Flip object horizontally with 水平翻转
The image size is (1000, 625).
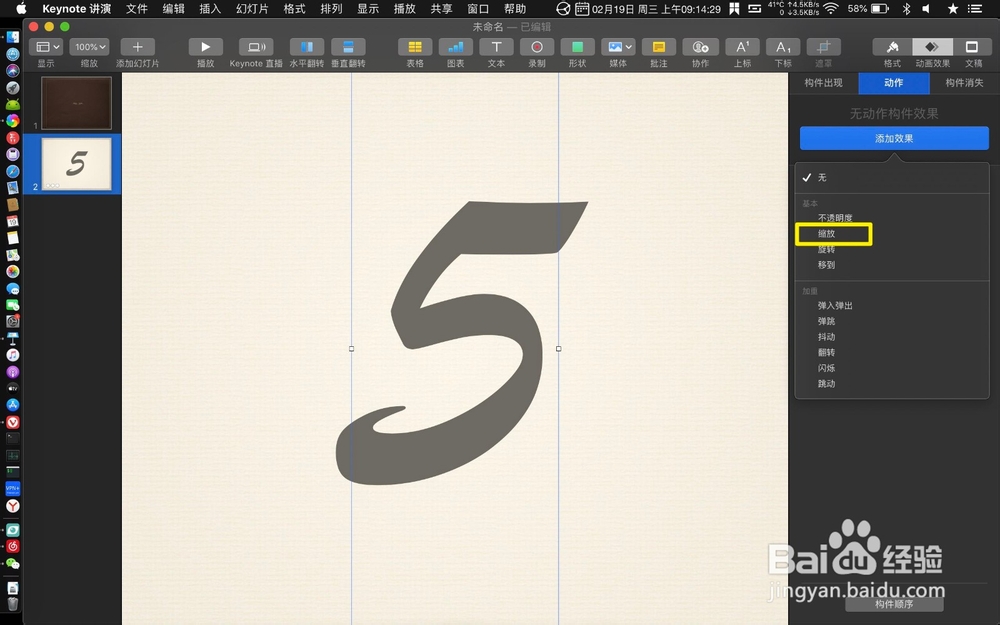307,47
